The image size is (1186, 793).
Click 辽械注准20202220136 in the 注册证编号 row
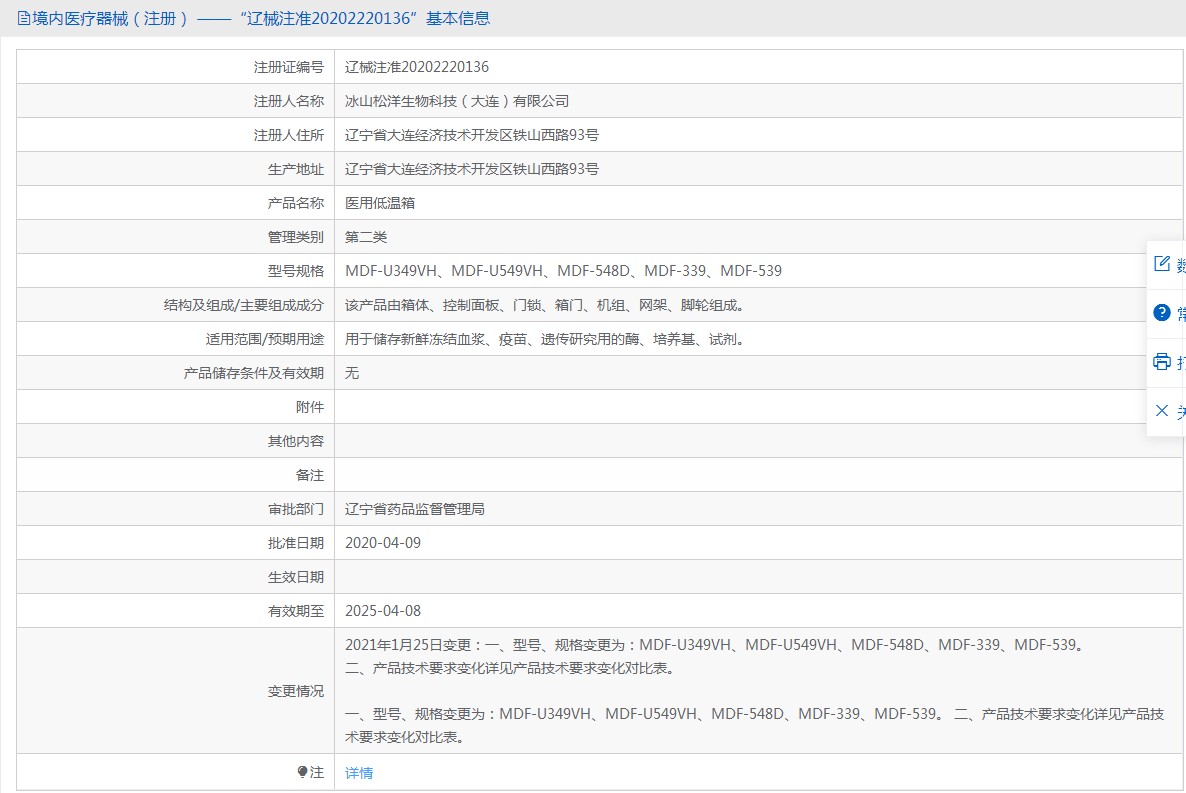pyautogui.click(x=417, y=67)
